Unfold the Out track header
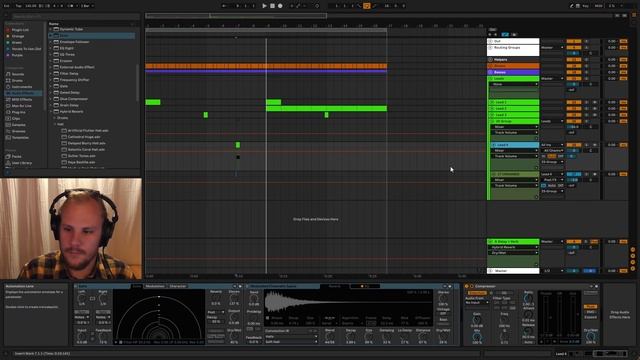 (490, 41)
